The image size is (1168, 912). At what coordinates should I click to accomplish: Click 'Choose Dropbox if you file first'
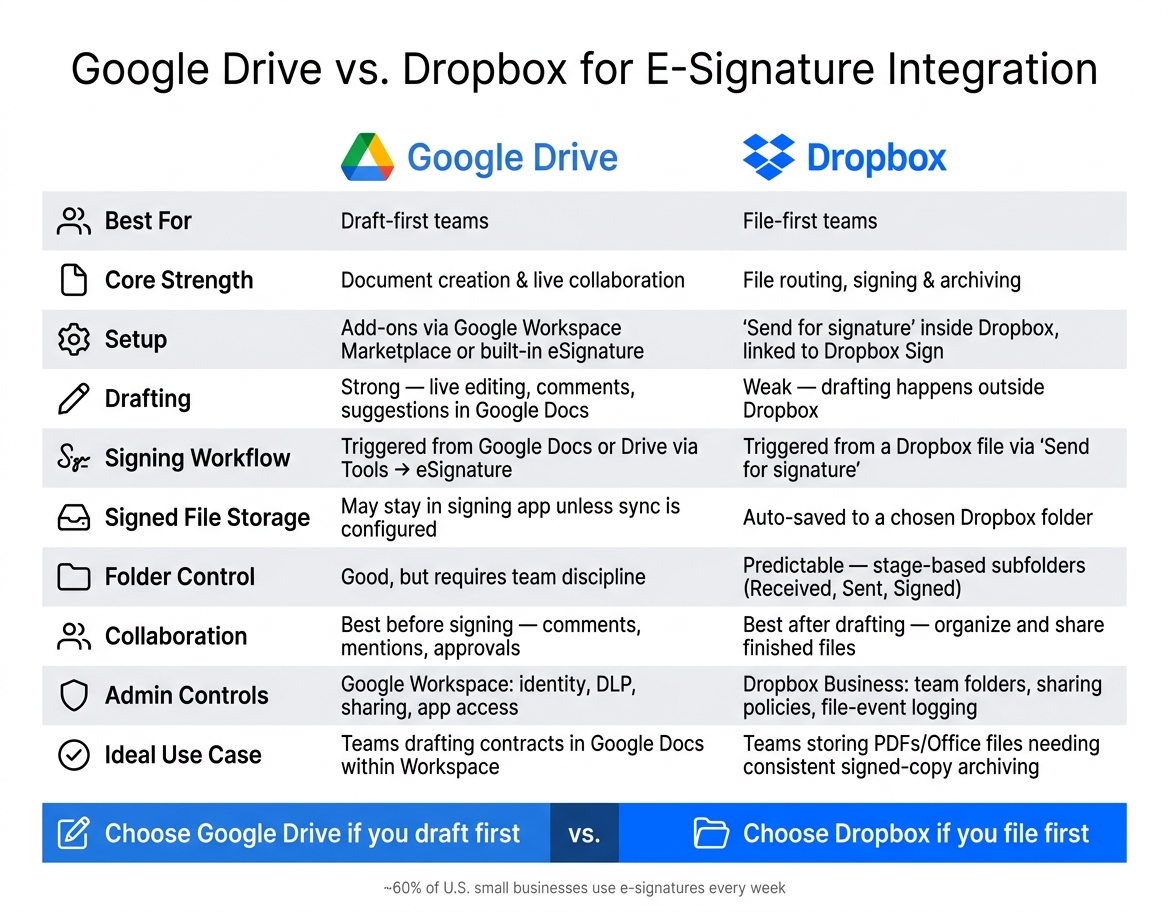(915, 833)
